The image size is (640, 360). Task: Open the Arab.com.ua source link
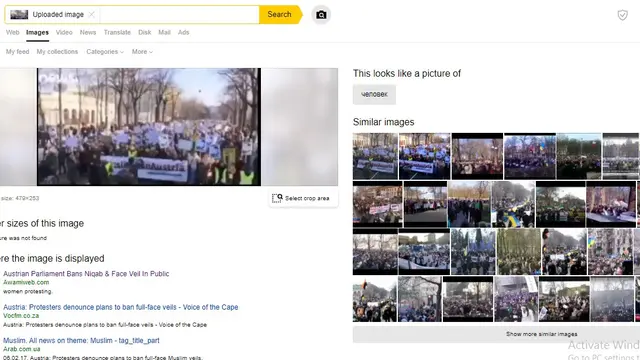click(22, 349)
